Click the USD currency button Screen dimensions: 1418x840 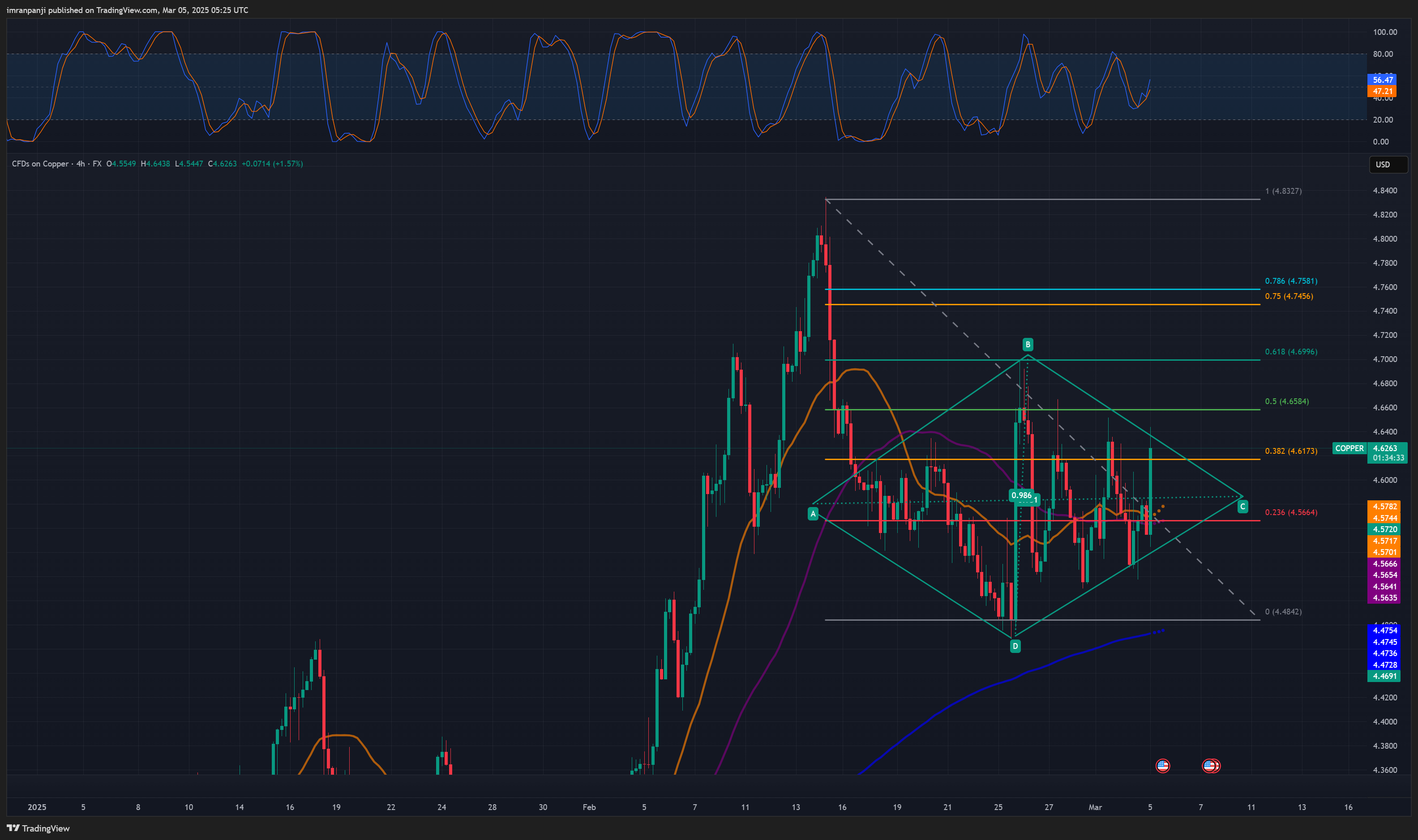(x=1388, y=164)
